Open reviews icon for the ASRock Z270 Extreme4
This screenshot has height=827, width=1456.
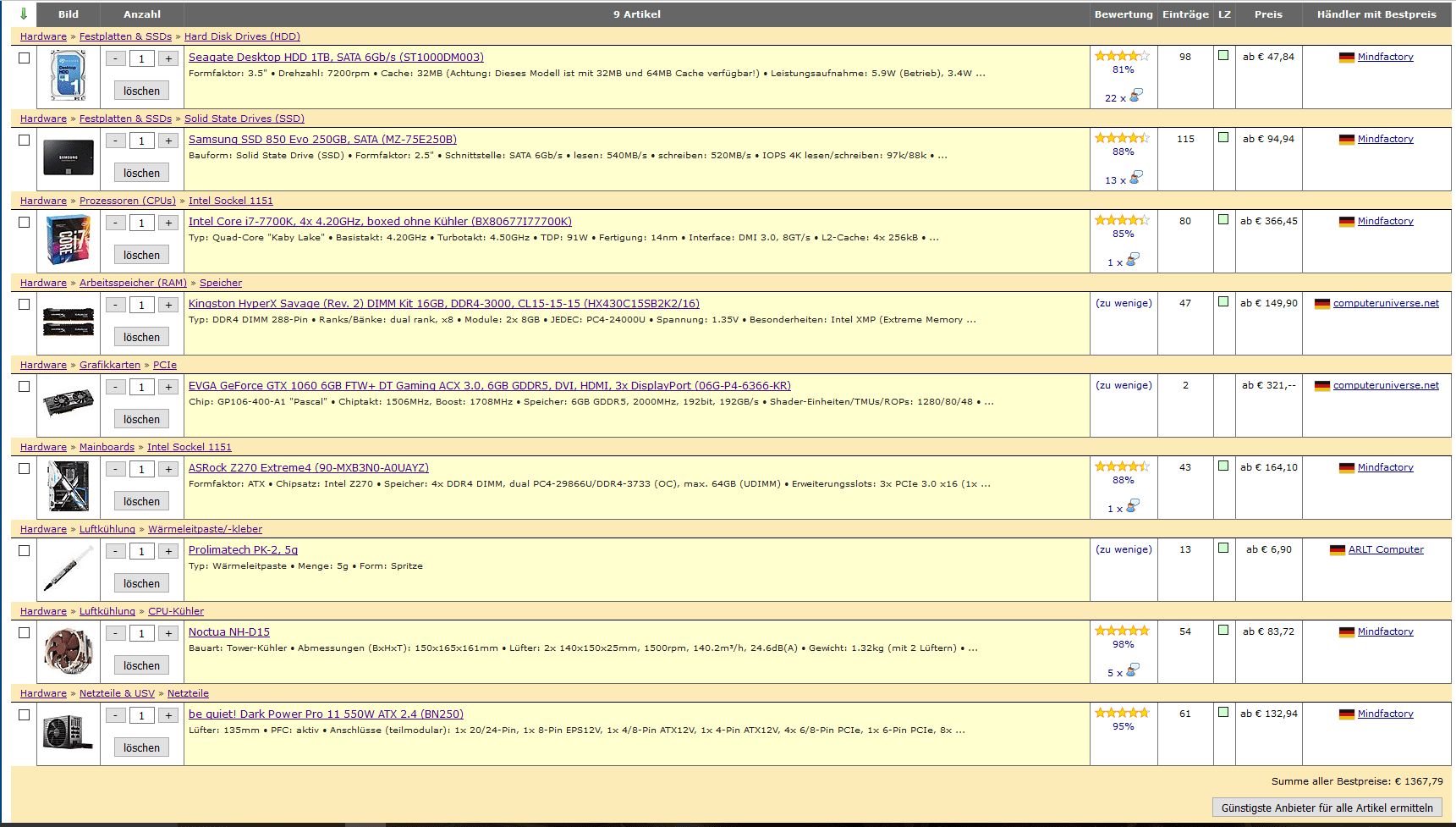(x=1133, y=506)
